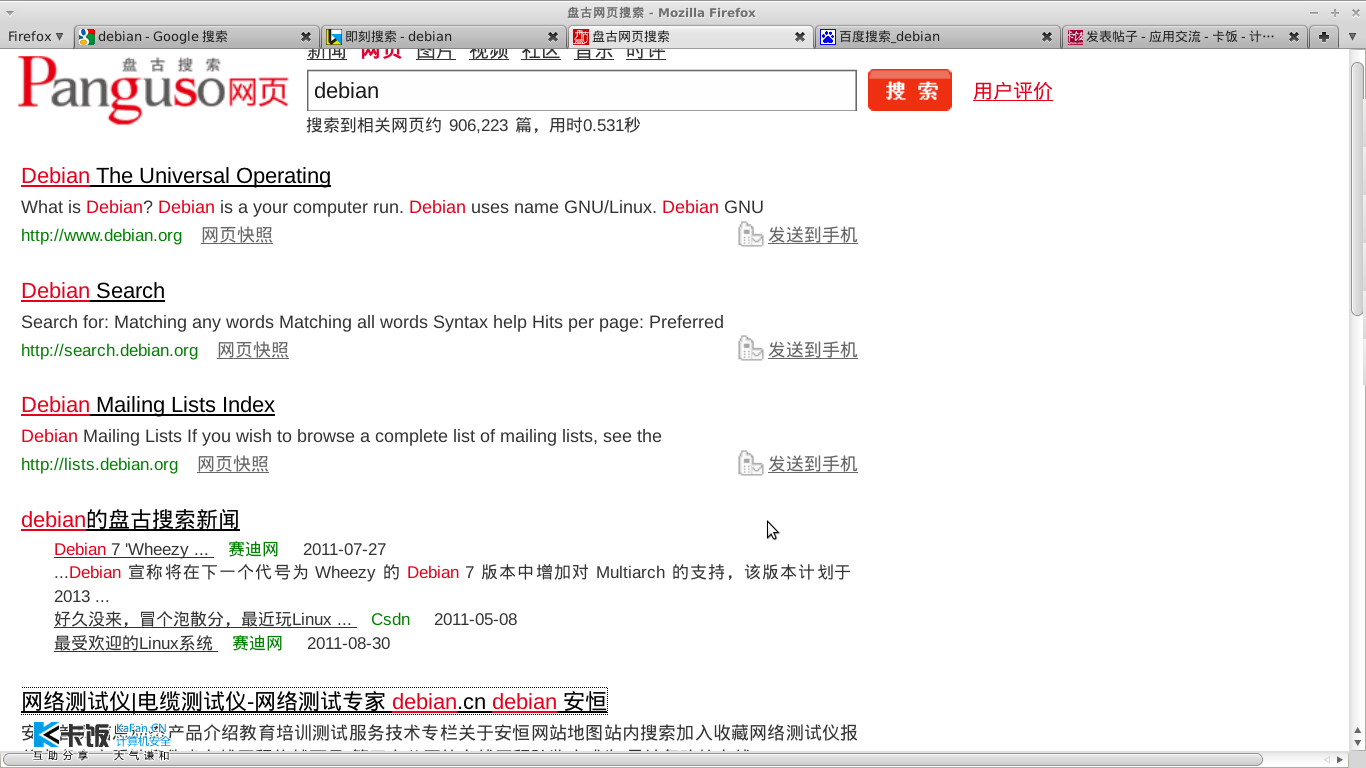Switch to the 即刻搜索 - debian tab
The image size is (1366, 768).
444,36
